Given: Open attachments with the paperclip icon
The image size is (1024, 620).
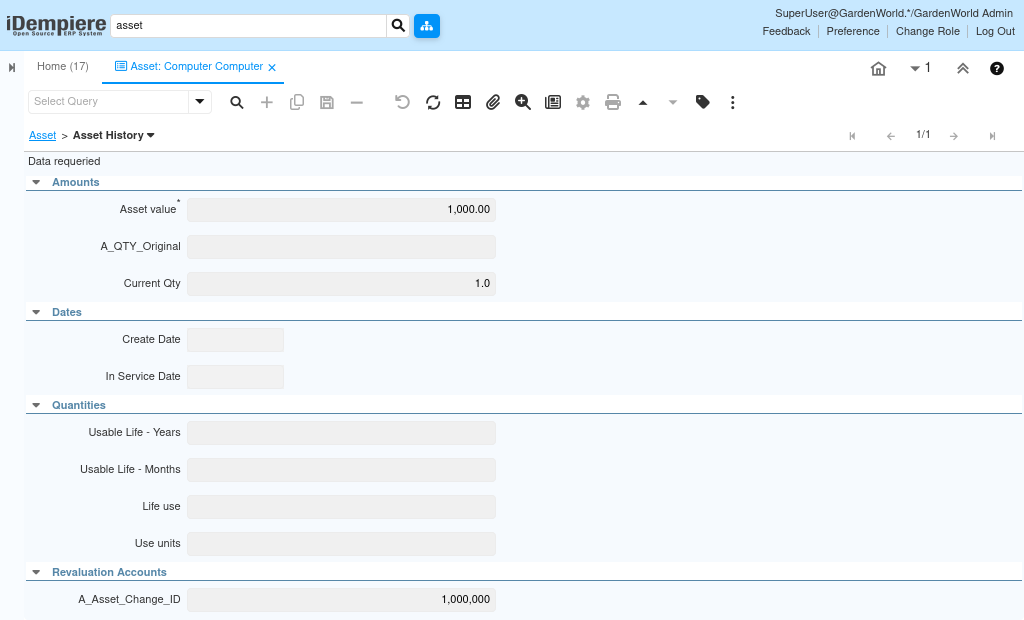Looking at the screenshot, I should click(493, 102).
